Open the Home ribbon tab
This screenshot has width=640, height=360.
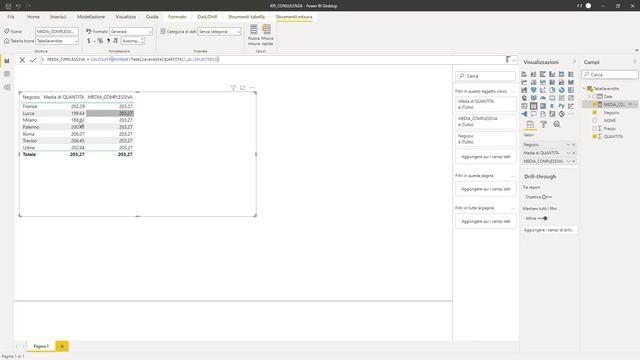pos(33,17)
